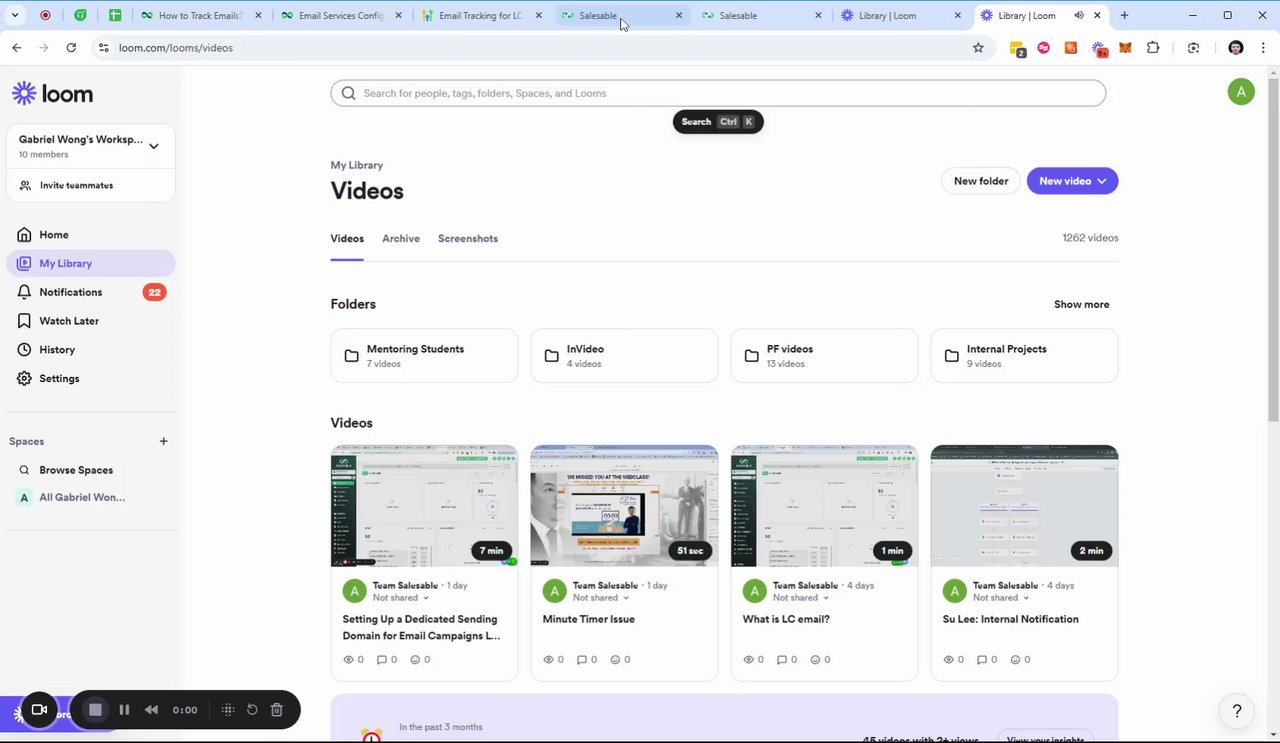
Task: Reload the page
Action: pyautogui.click(x=71, y=48)
